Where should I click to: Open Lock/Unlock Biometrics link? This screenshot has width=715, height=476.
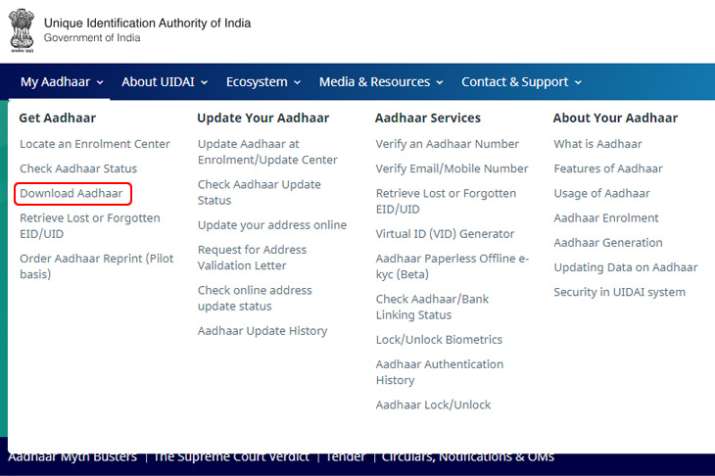[x=439, y=340]
